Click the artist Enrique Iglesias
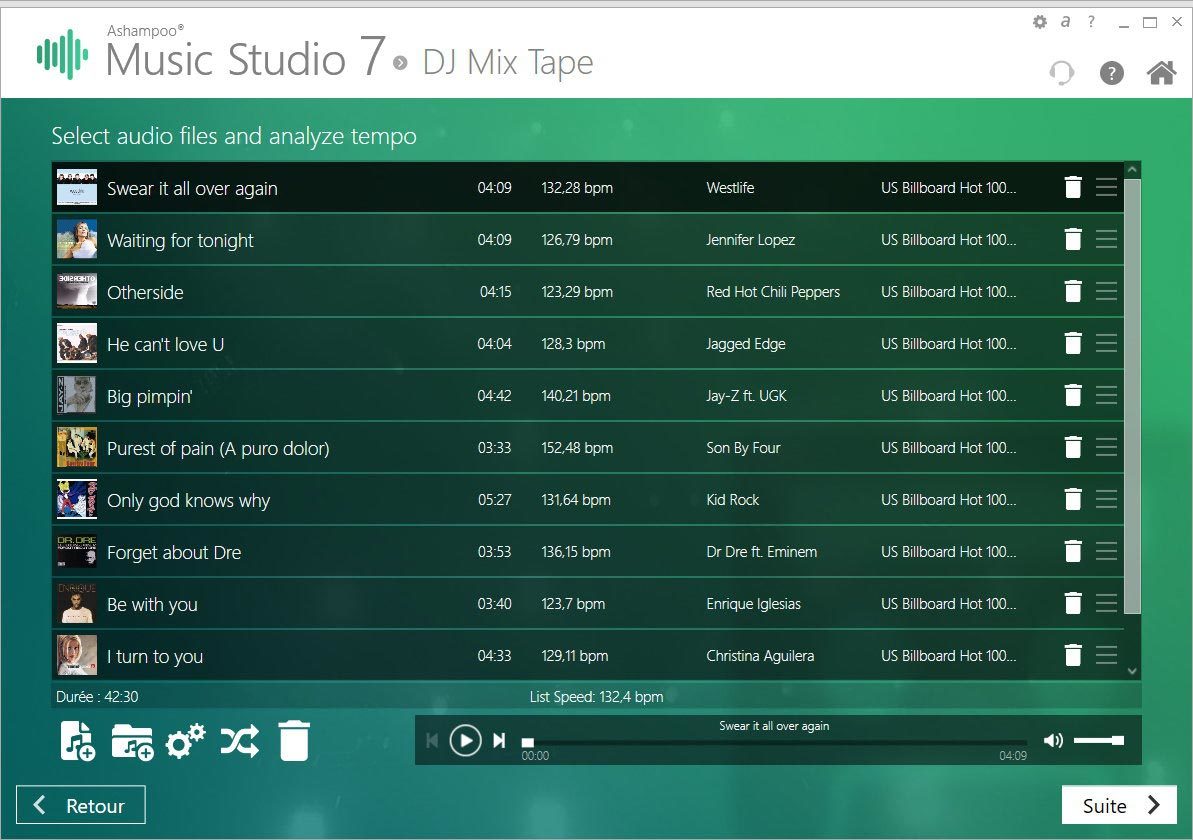1193x840 pixels. coord(753,604)
